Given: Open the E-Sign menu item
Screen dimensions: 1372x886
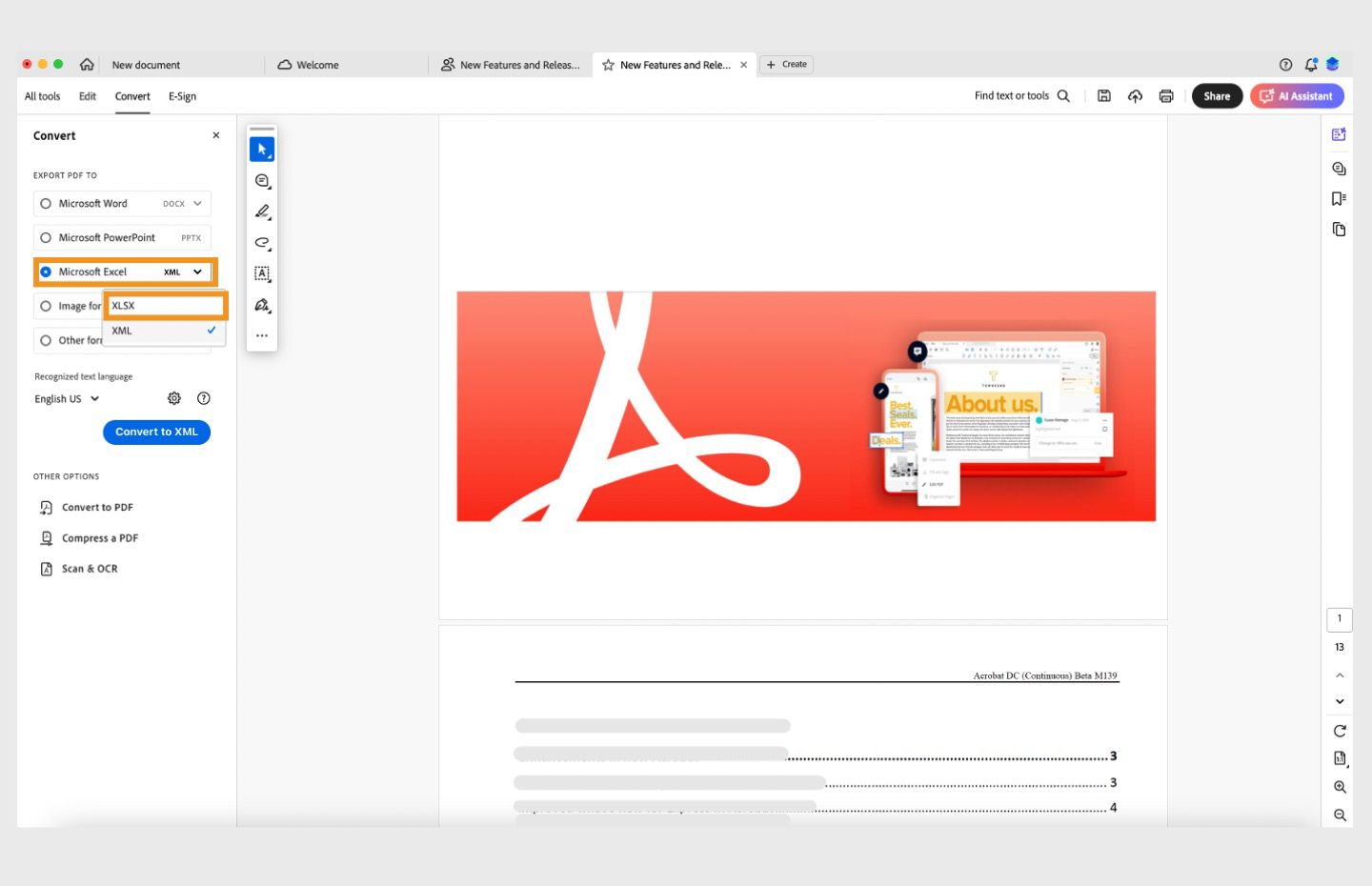Looking at the screenshot, I should tap(182, 95).
